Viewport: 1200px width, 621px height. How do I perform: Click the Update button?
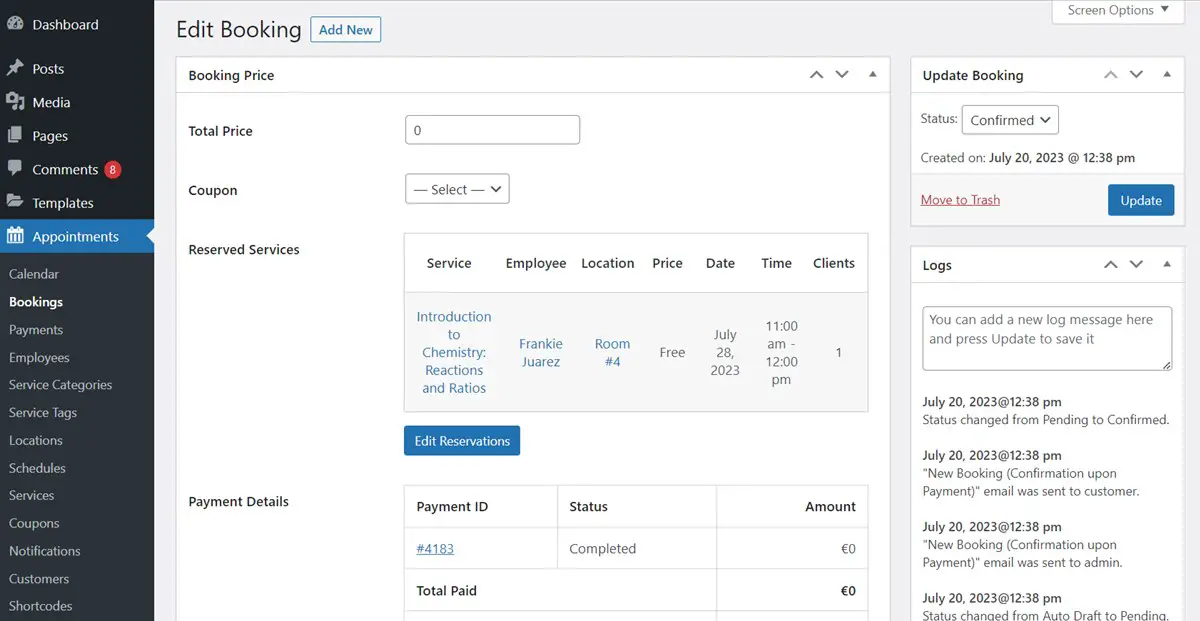(1141, 200)
